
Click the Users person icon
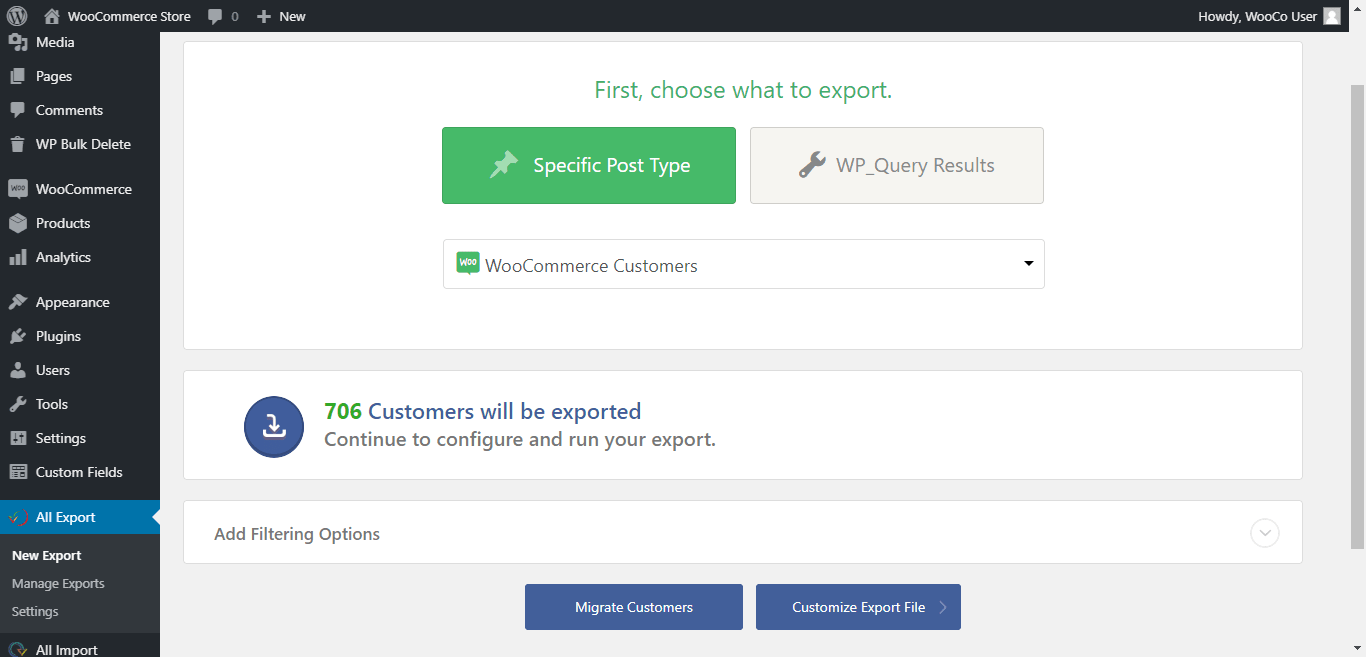(17, 370)
